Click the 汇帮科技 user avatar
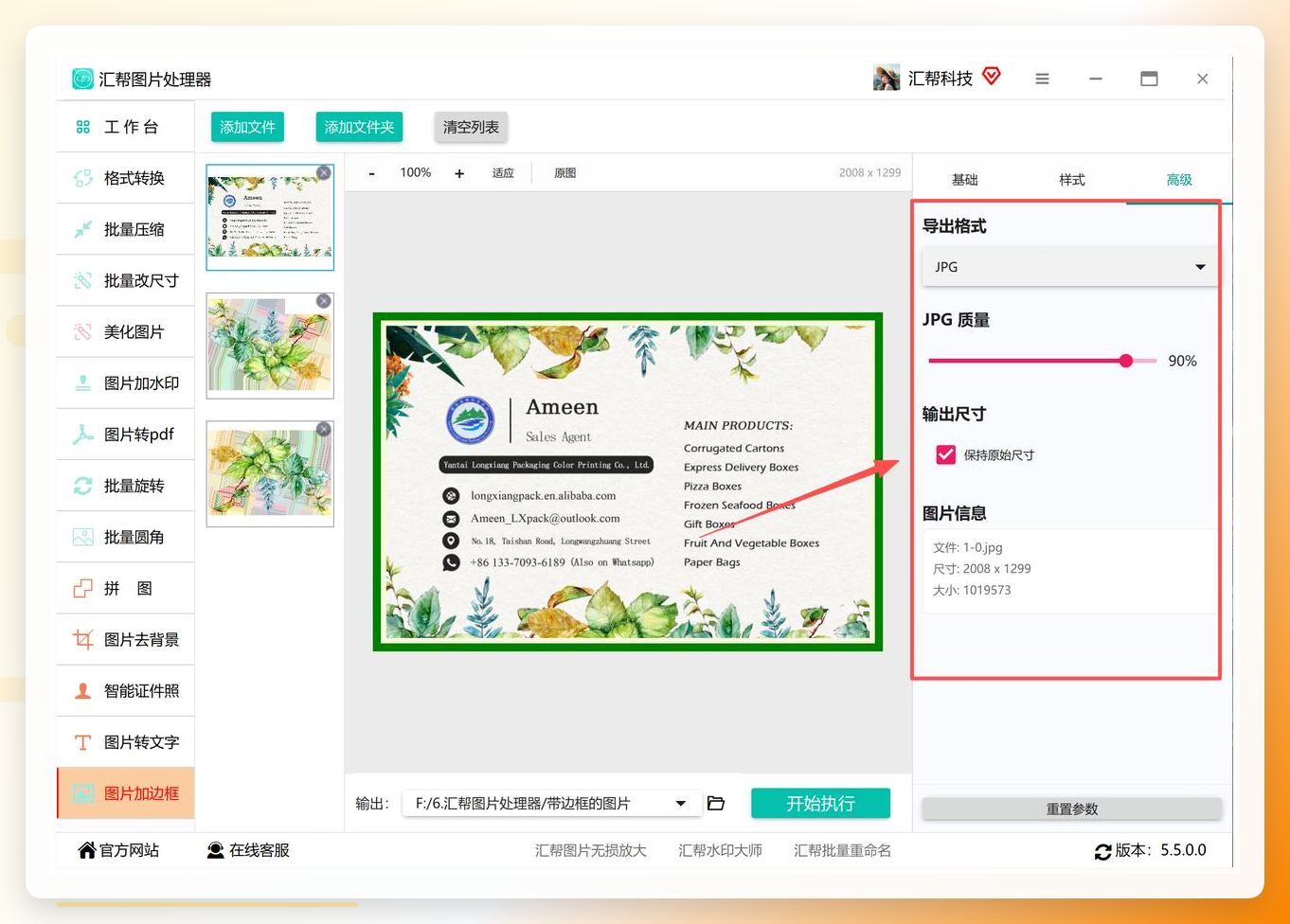1290x924 pixels. click(887, 78)
